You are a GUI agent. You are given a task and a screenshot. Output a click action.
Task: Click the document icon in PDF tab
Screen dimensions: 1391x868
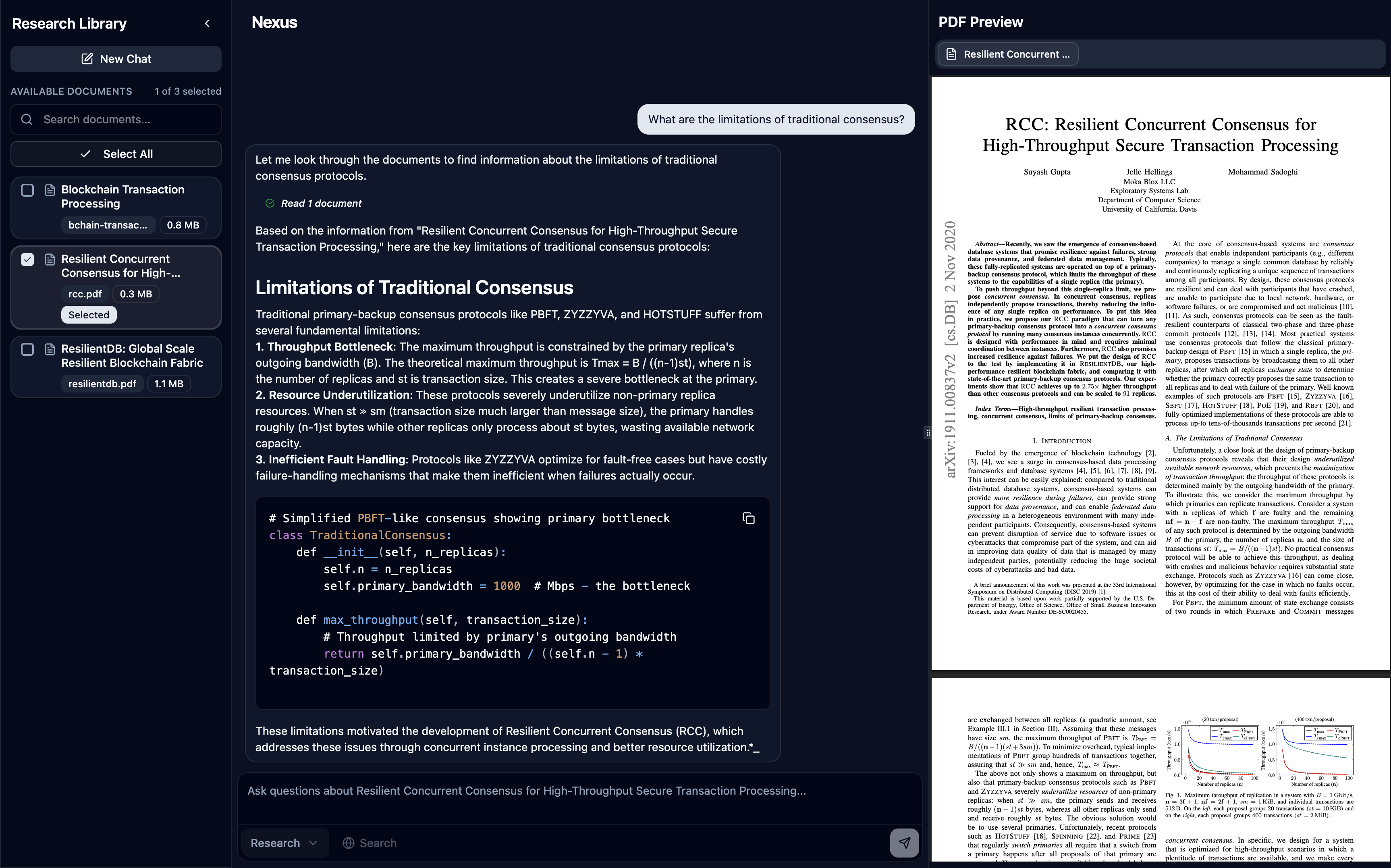pyautogui.click(x=951, y=54)
